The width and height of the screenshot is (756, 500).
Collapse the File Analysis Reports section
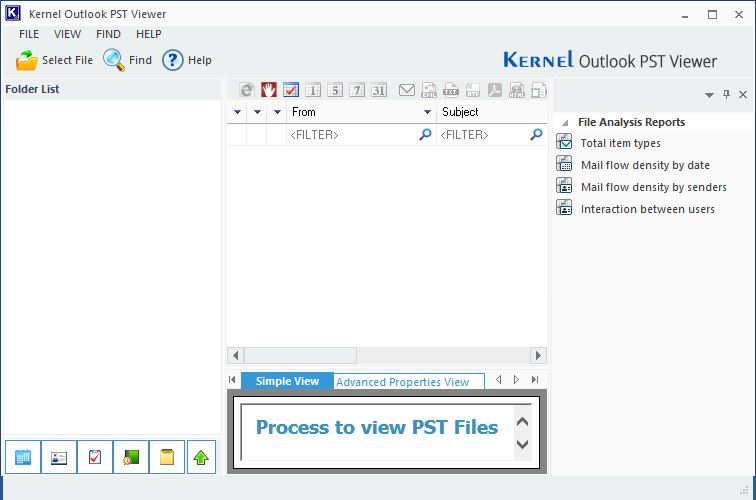pyautogui.click(x=565, y=123)
